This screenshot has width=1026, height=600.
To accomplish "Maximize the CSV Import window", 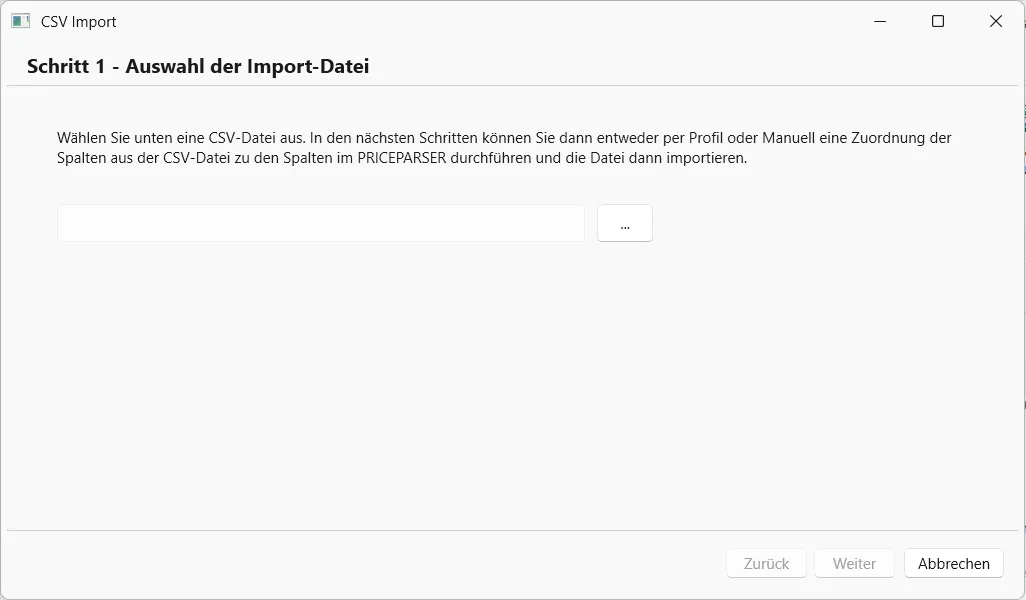I will pos(938,21).
